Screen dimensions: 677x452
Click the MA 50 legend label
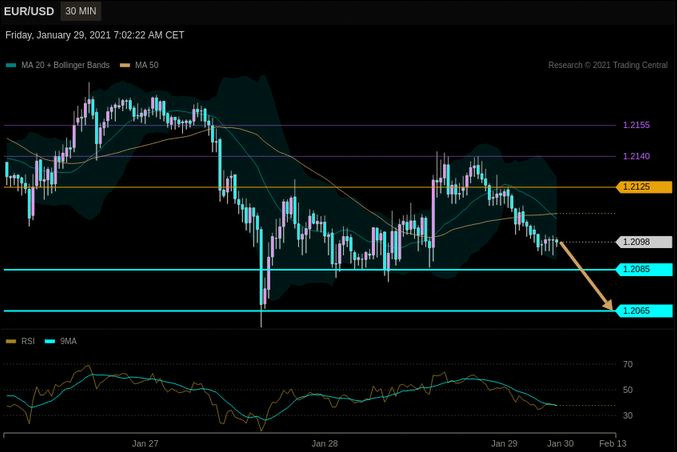[146, 65]
